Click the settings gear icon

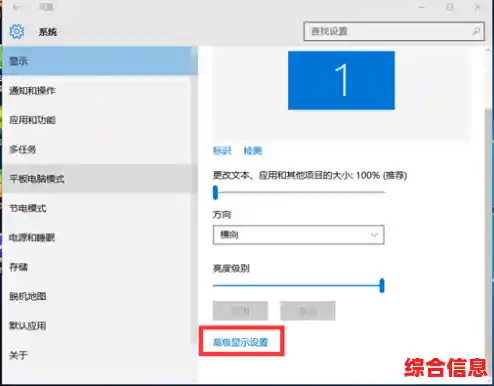coord(17,31)
